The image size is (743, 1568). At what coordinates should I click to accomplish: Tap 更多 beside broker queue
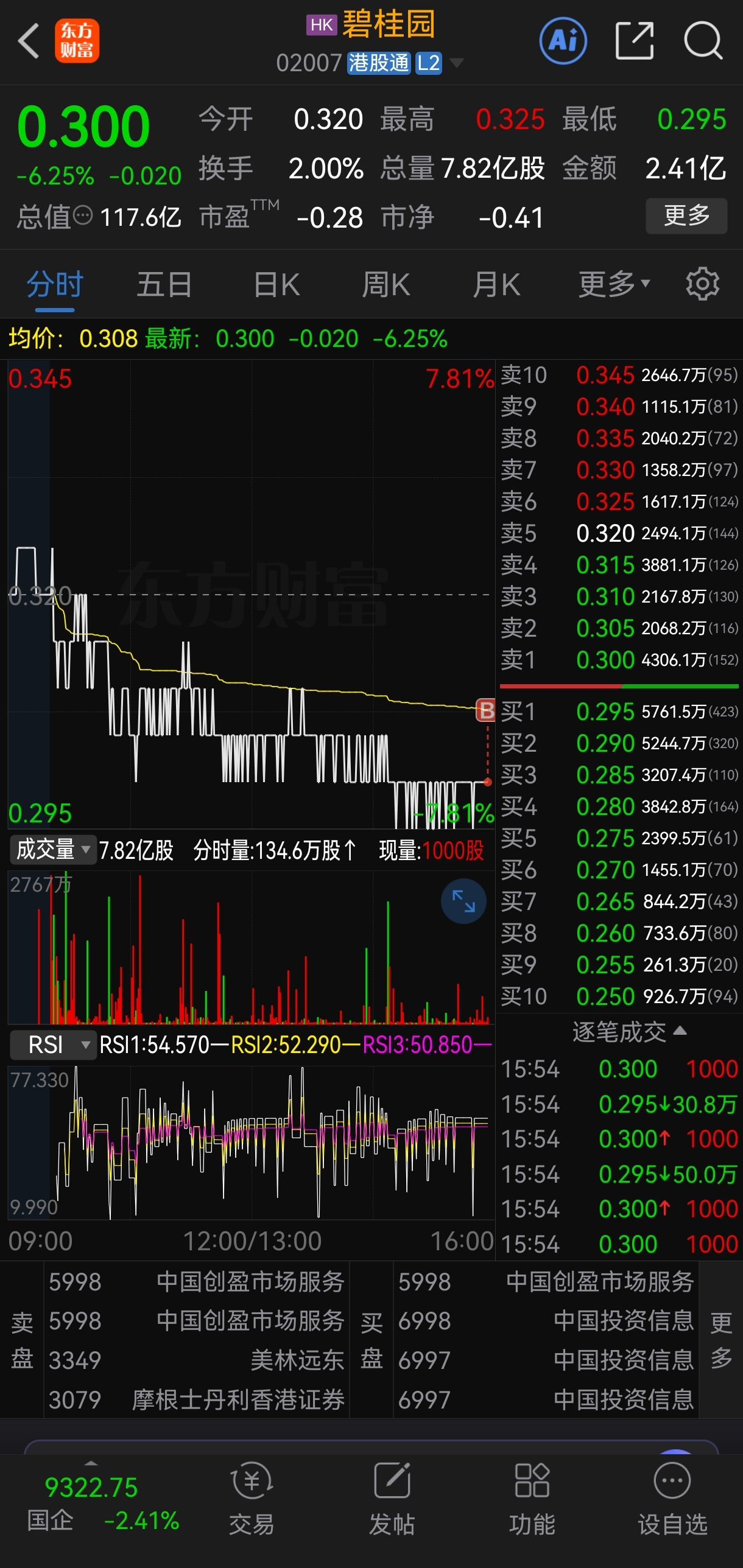(x=721, y=1340)
